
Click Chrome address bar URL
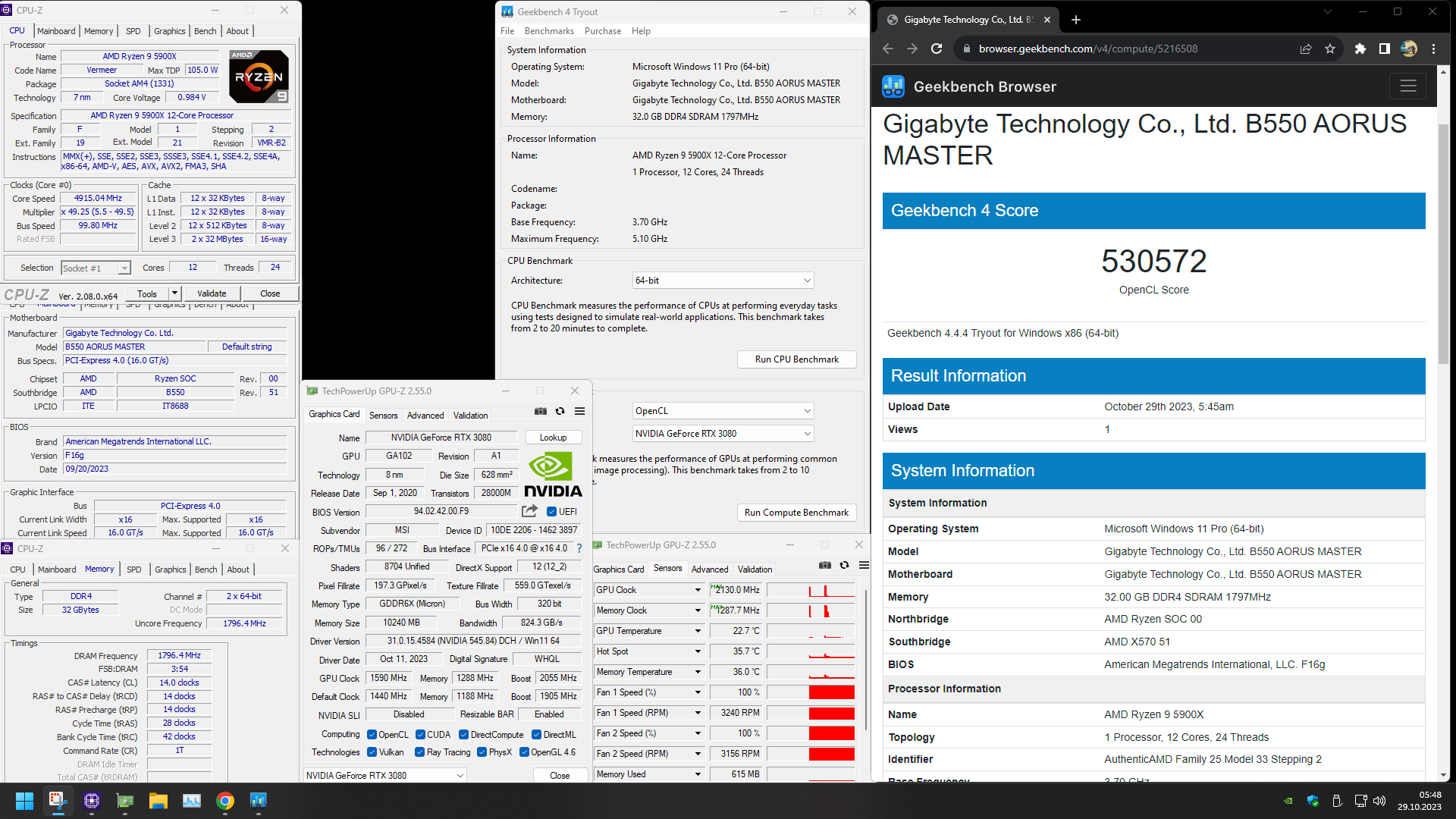point(1088,49)
